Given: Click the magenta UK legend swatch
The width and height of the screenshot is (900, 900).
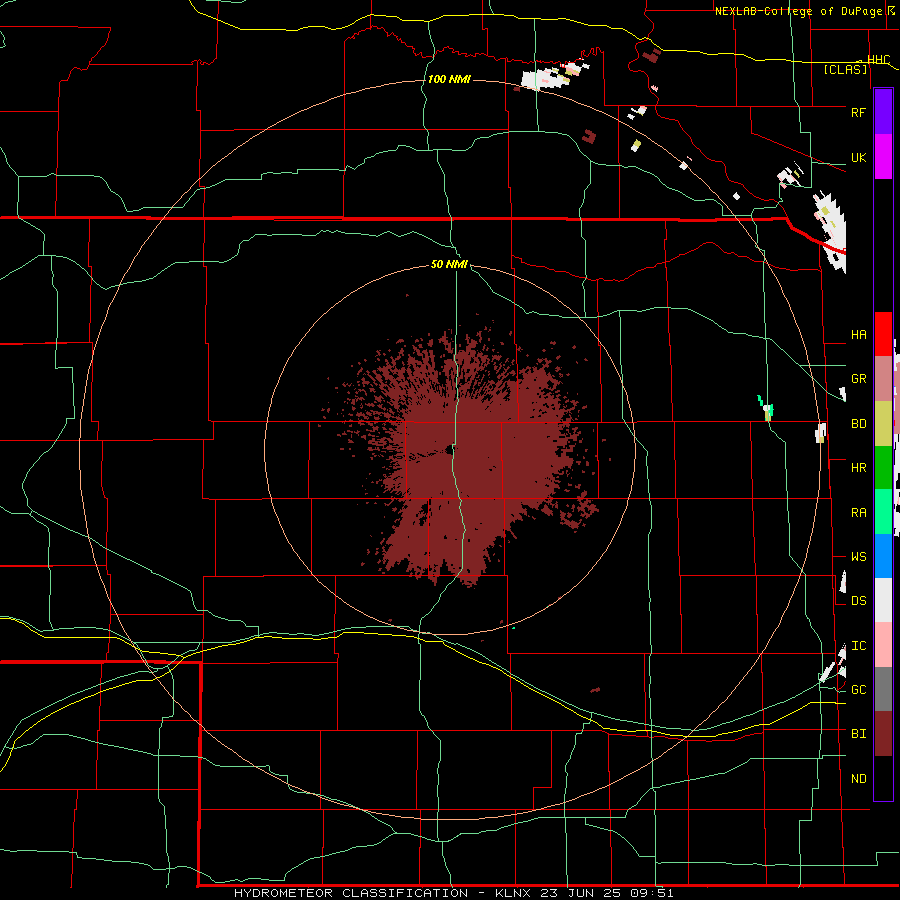Looking at the screenshot, I should [x=883, y=157].
